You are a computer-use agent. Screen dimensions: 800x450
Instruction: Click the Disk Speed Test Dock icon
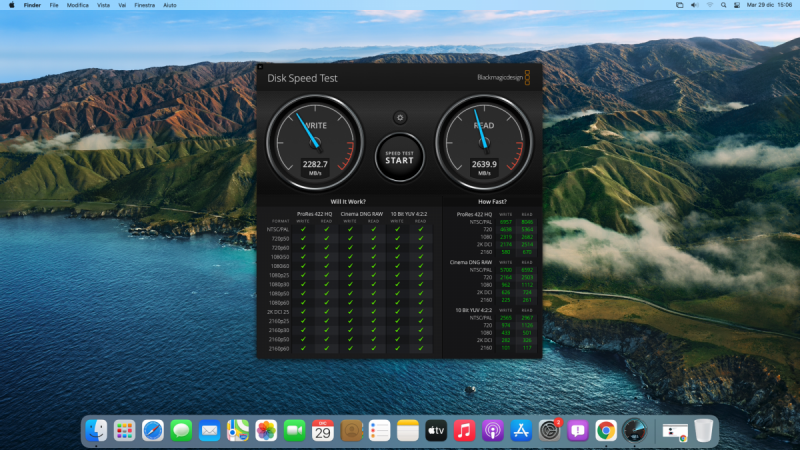click(634, 431)
